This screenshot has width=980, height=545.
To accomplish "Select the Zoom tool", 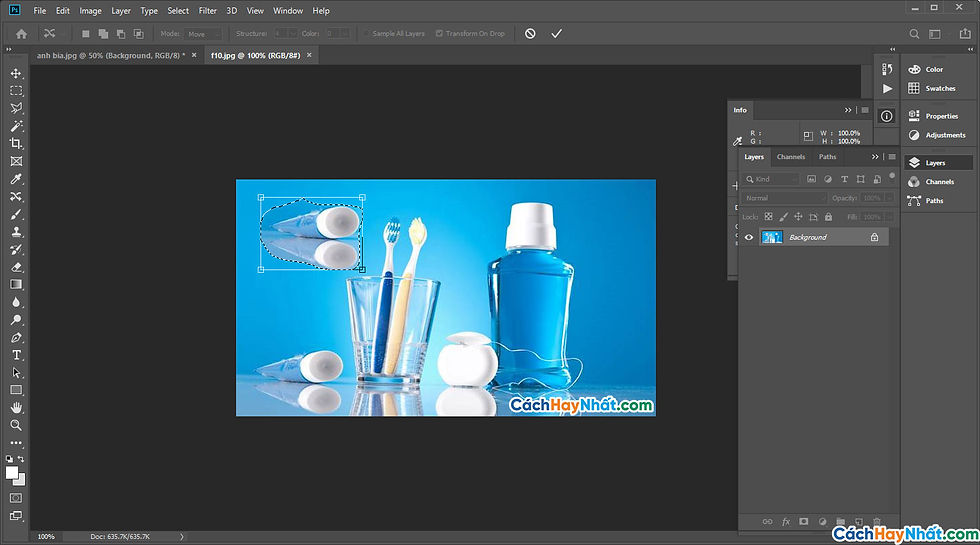I will [16, 425].
